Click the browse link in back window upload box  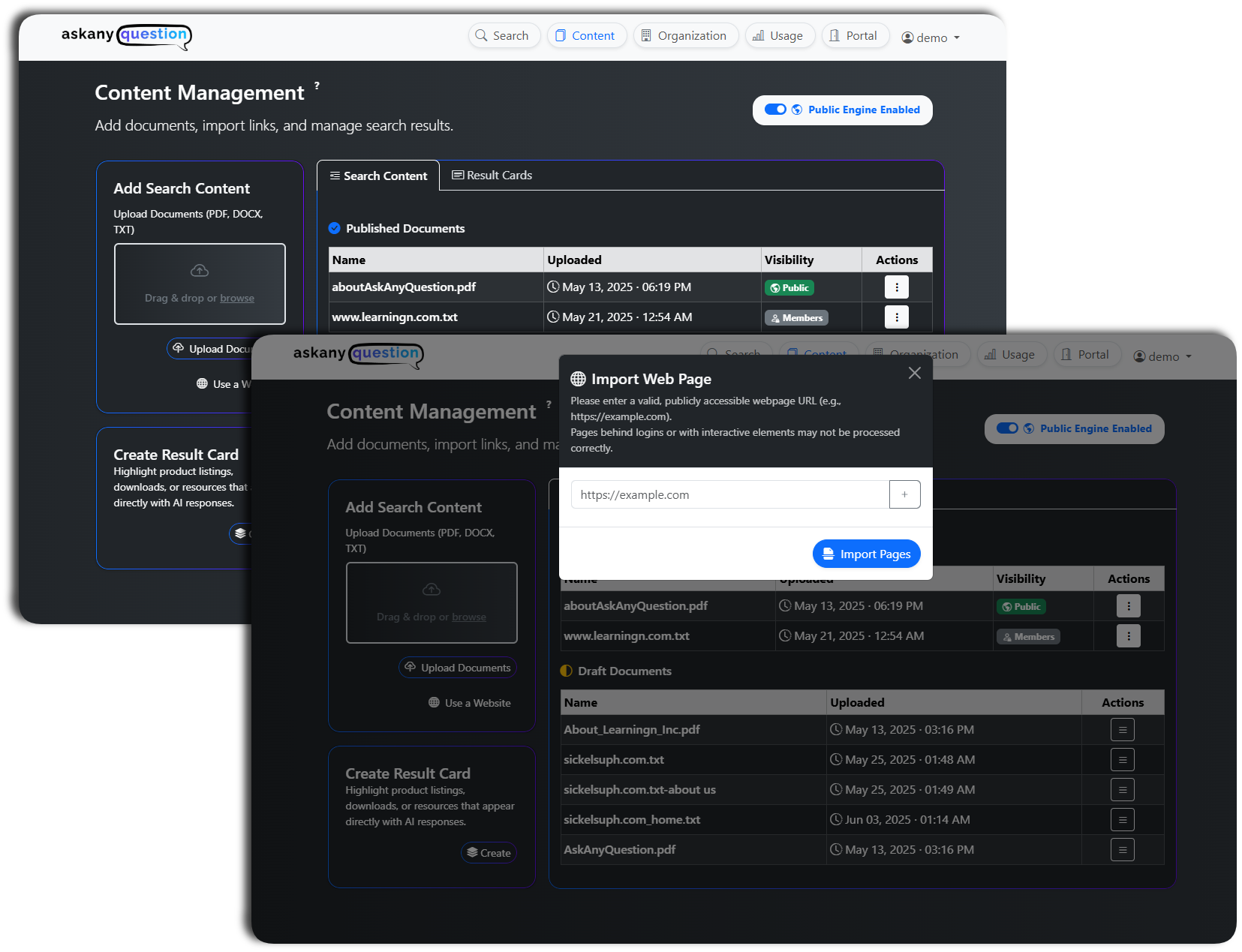click(237, 298)
